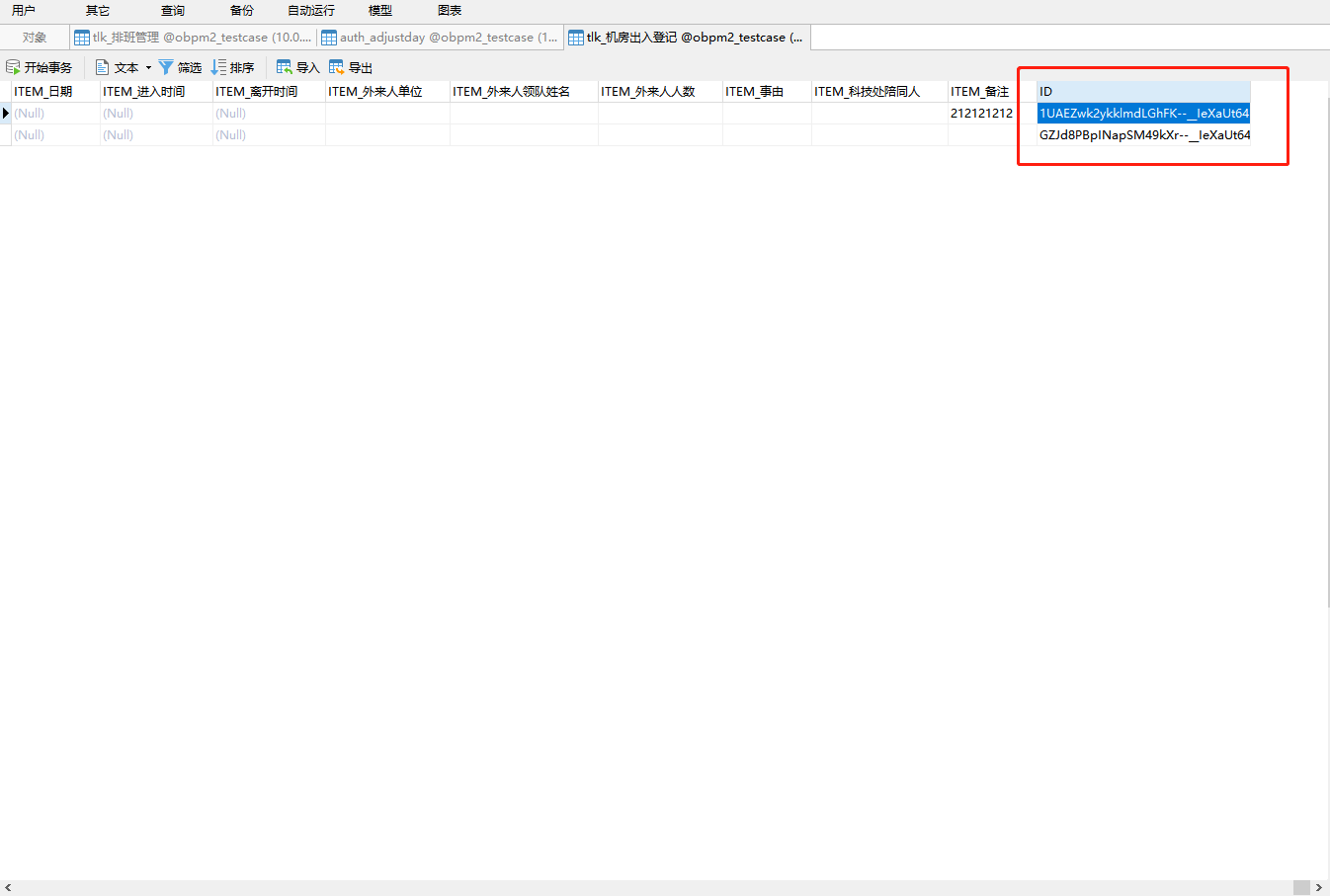Click the 导入 import icon
1330x896 pixels.
pyautogui.click(x=285, y=67)
